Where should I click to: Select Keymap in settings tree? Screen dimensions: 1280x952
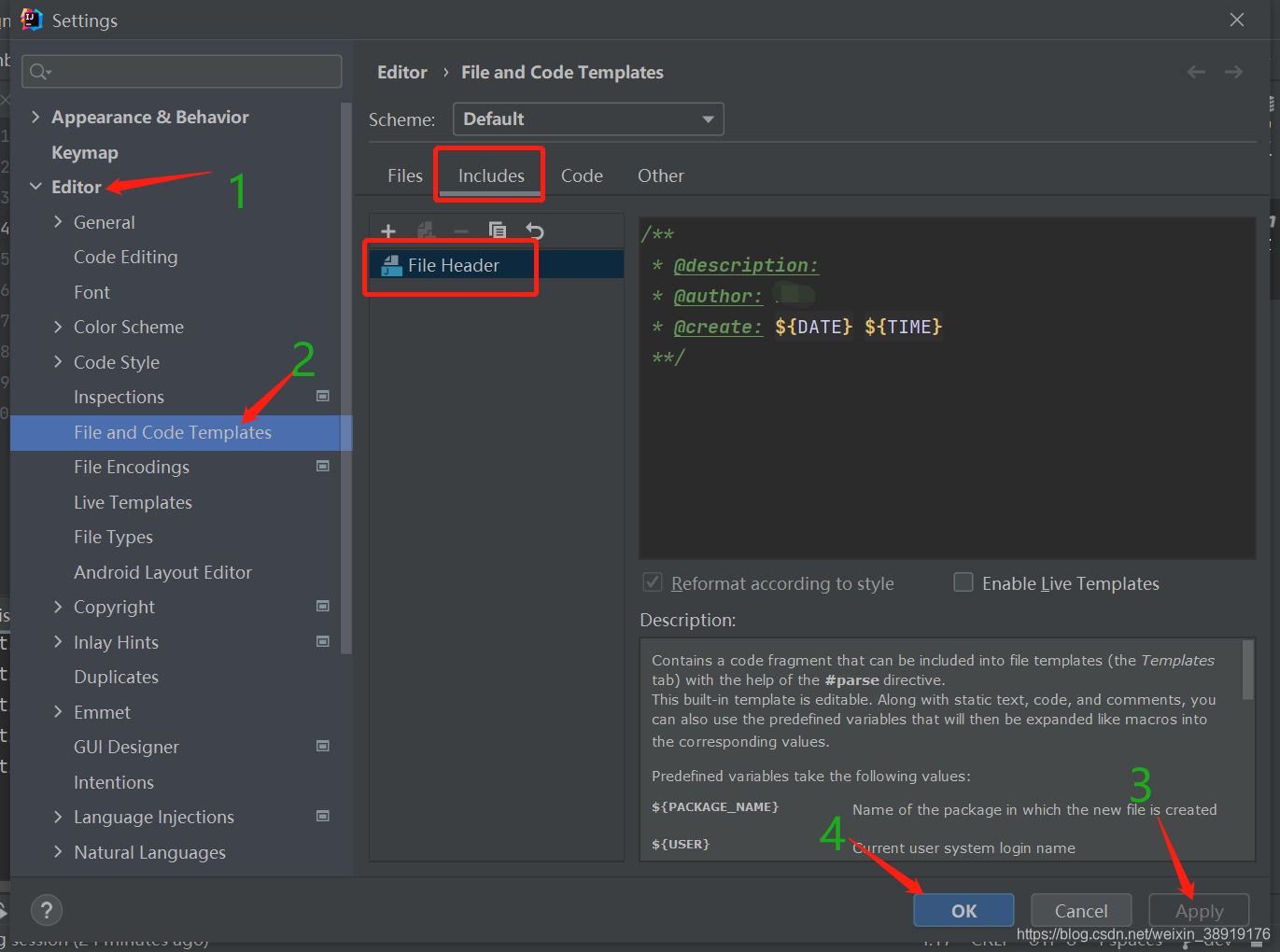click(x=85, y=152)
